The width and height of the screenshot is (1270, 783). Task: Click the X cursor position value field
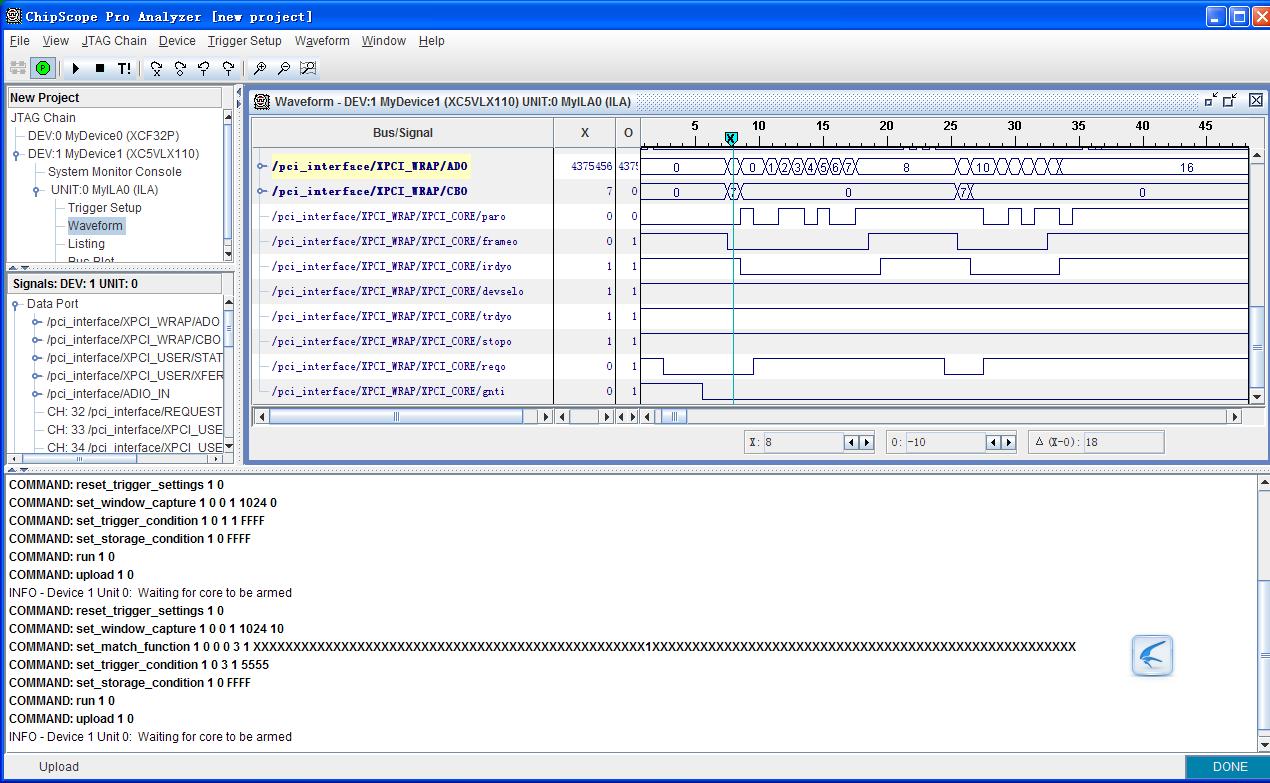tap(803, 442)
